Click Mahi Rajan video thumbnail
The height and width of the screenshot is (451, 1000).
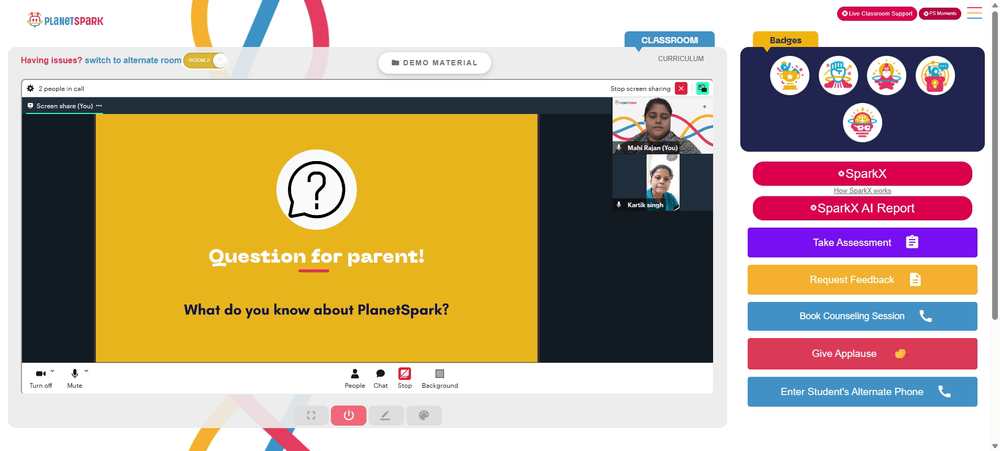(x=663, y=125)
